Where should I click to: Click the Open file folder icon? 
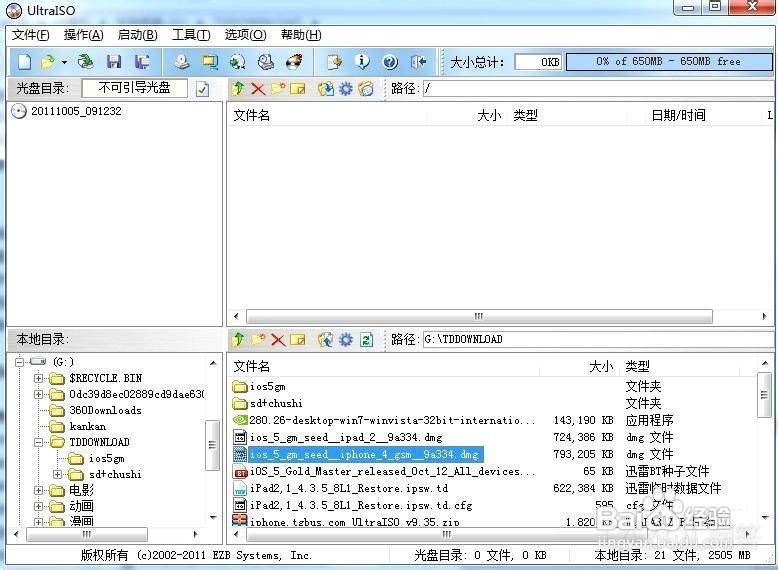48,62
